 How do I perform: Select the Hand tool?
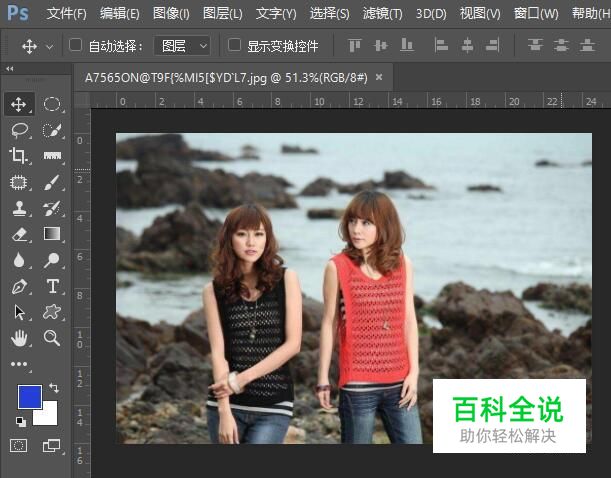click(x=19, y=338)
